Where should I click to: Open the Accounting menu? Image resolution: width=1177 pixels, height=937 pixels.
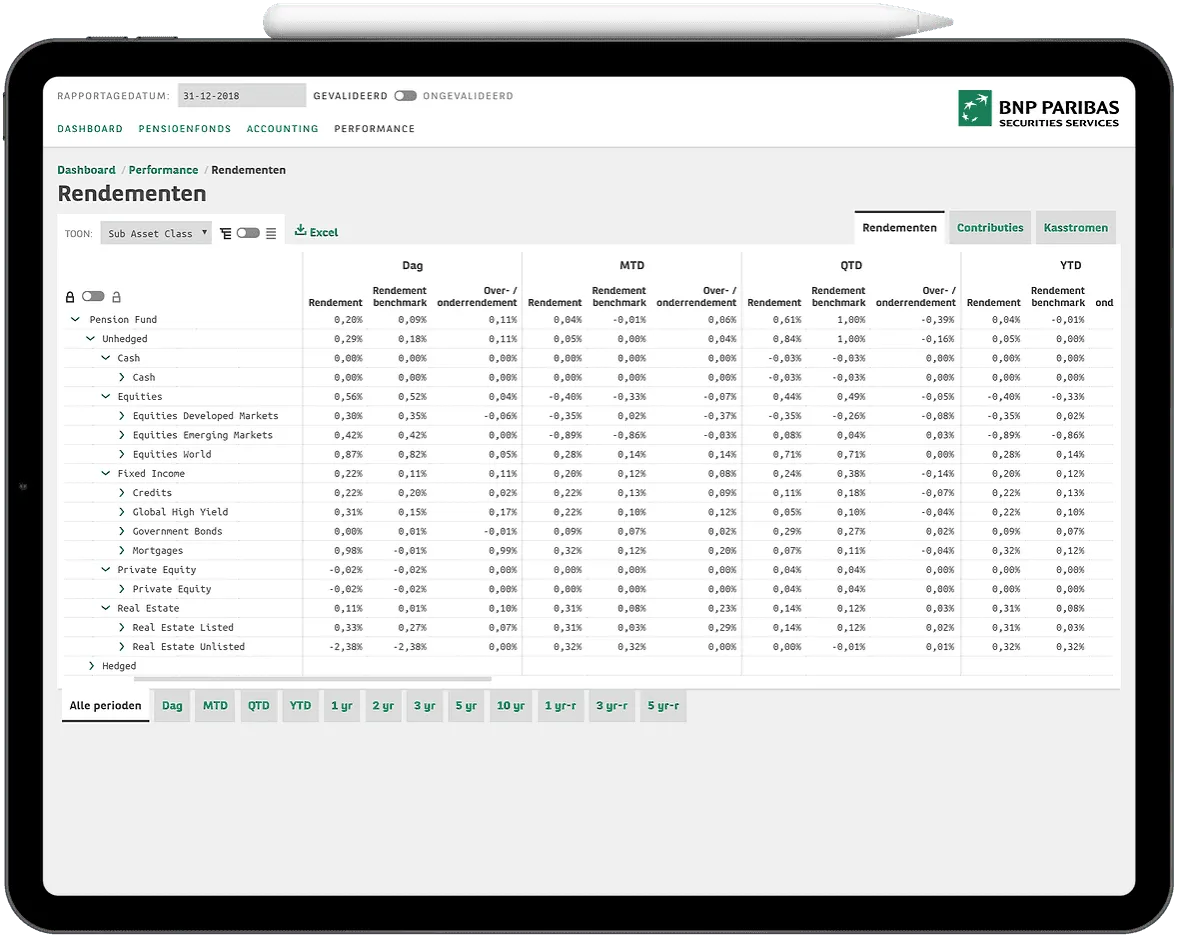pyautogui.click(x=282, y=129)
